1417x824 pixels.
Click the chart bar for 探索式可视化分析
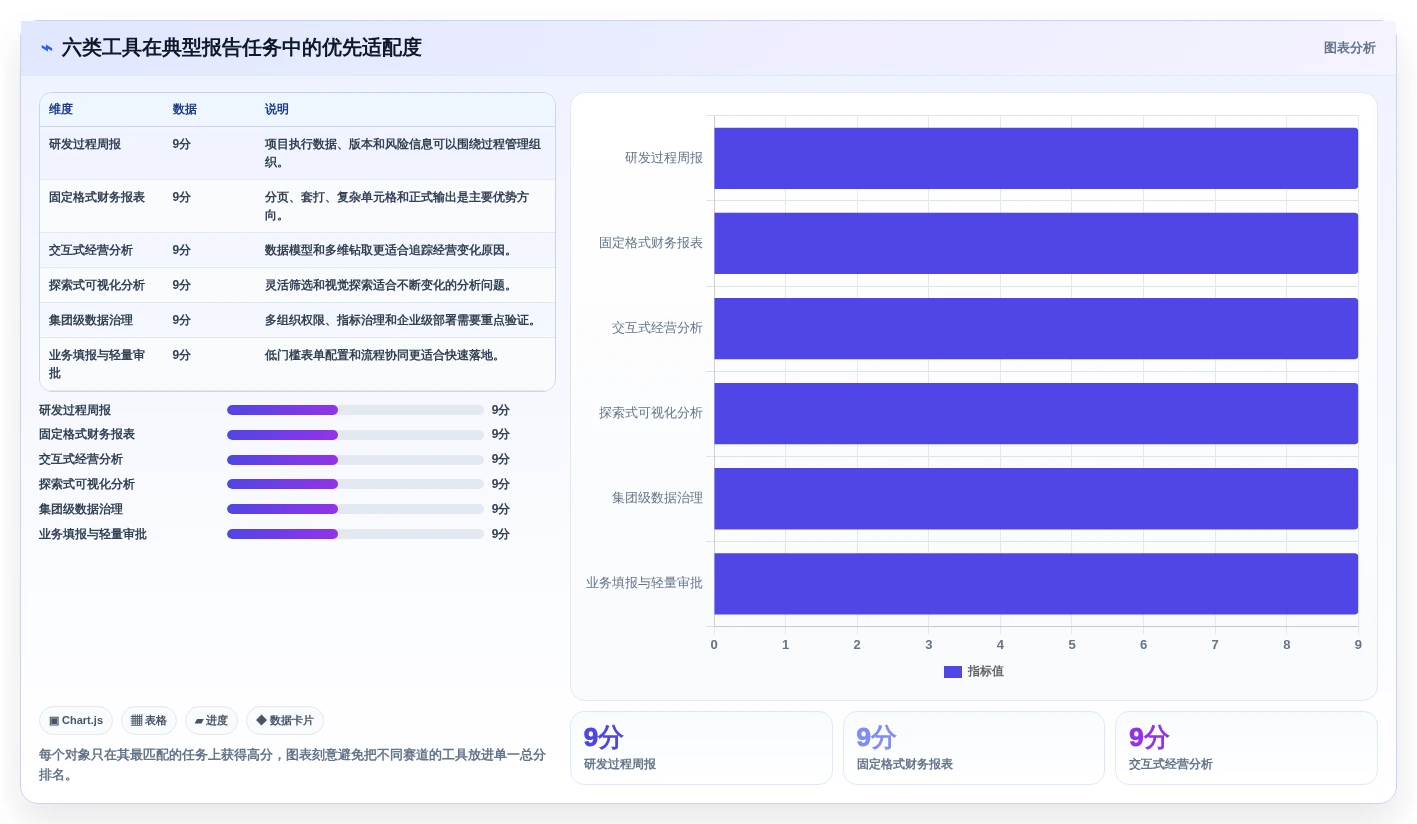[x=1036, y=413]
